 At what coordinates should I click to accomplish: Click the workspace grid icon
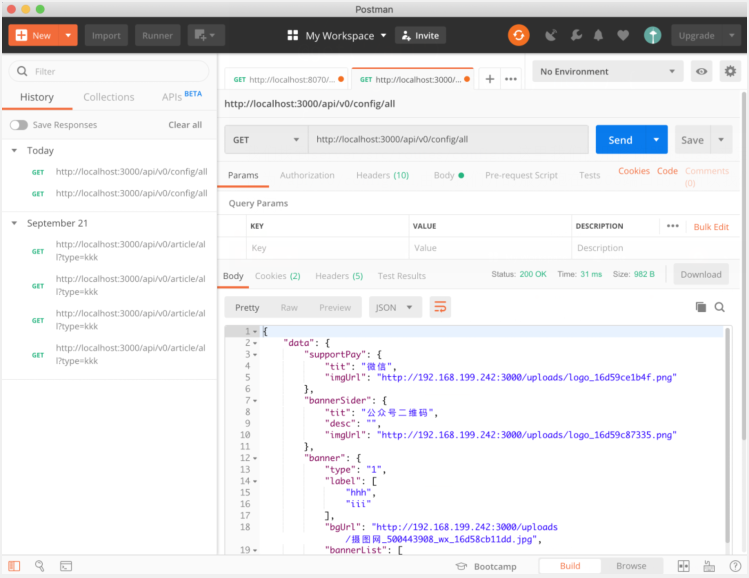click(x=292, y=35)
